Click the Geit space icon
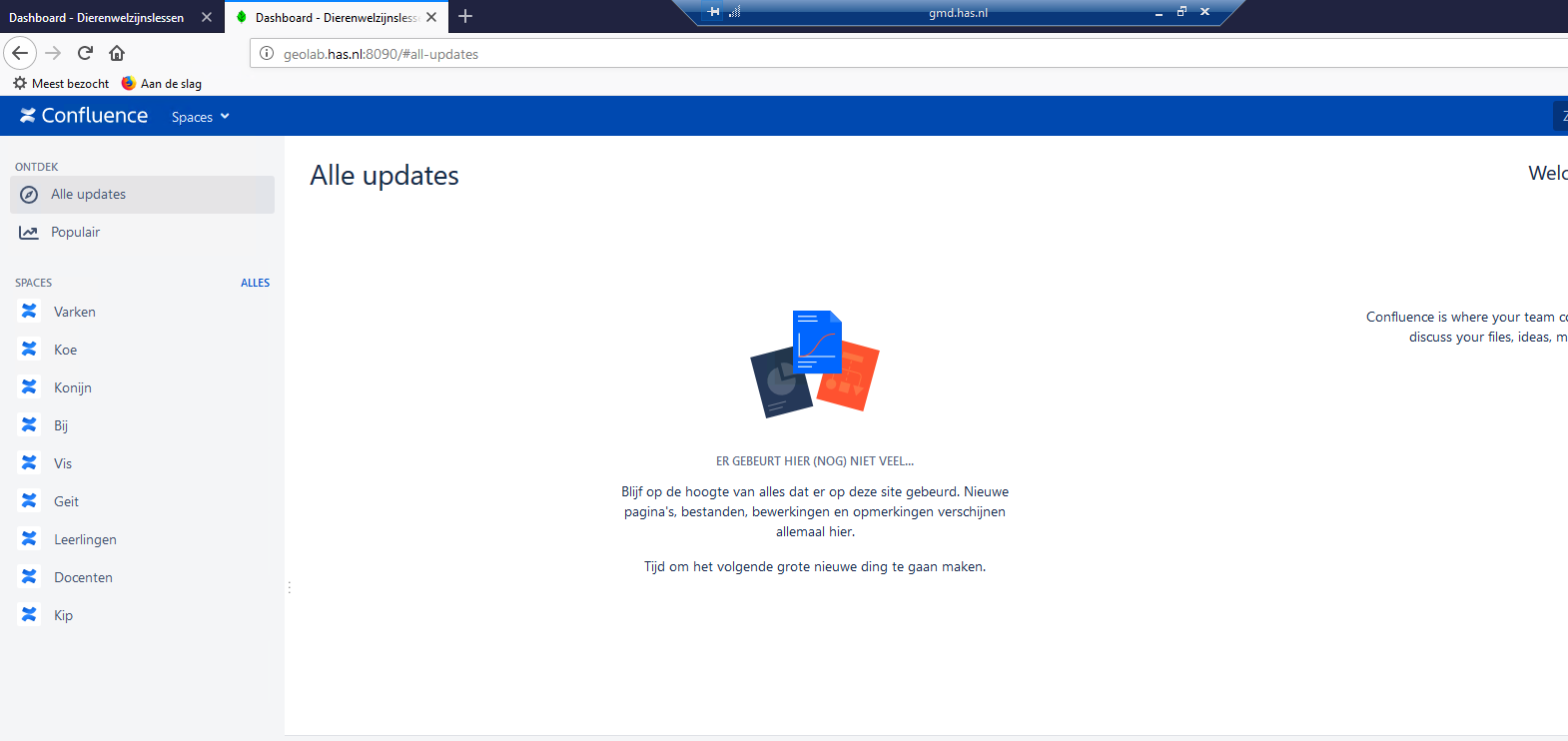Image resolution: width=1568 pixels, height=741 pixels. point(29,501)
